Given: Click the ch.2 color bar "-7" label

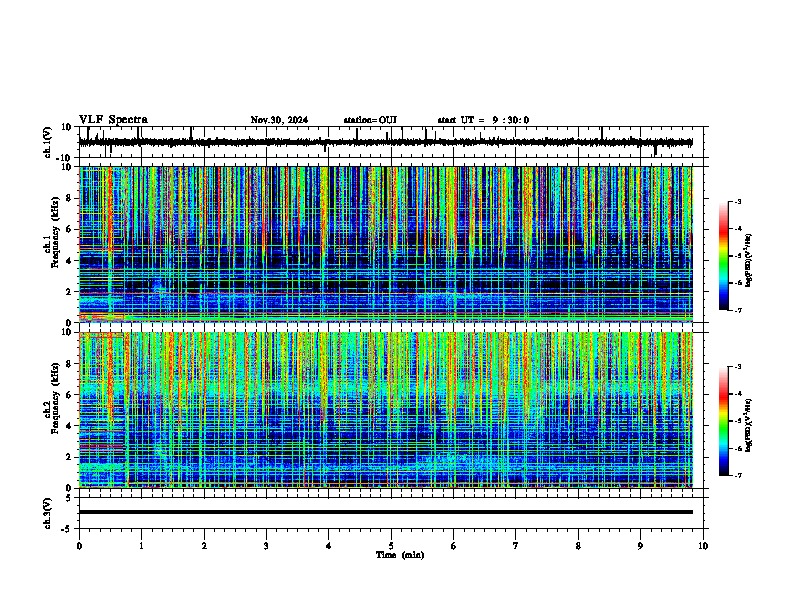Looking at the screenshot, I should tap(738, 475).
